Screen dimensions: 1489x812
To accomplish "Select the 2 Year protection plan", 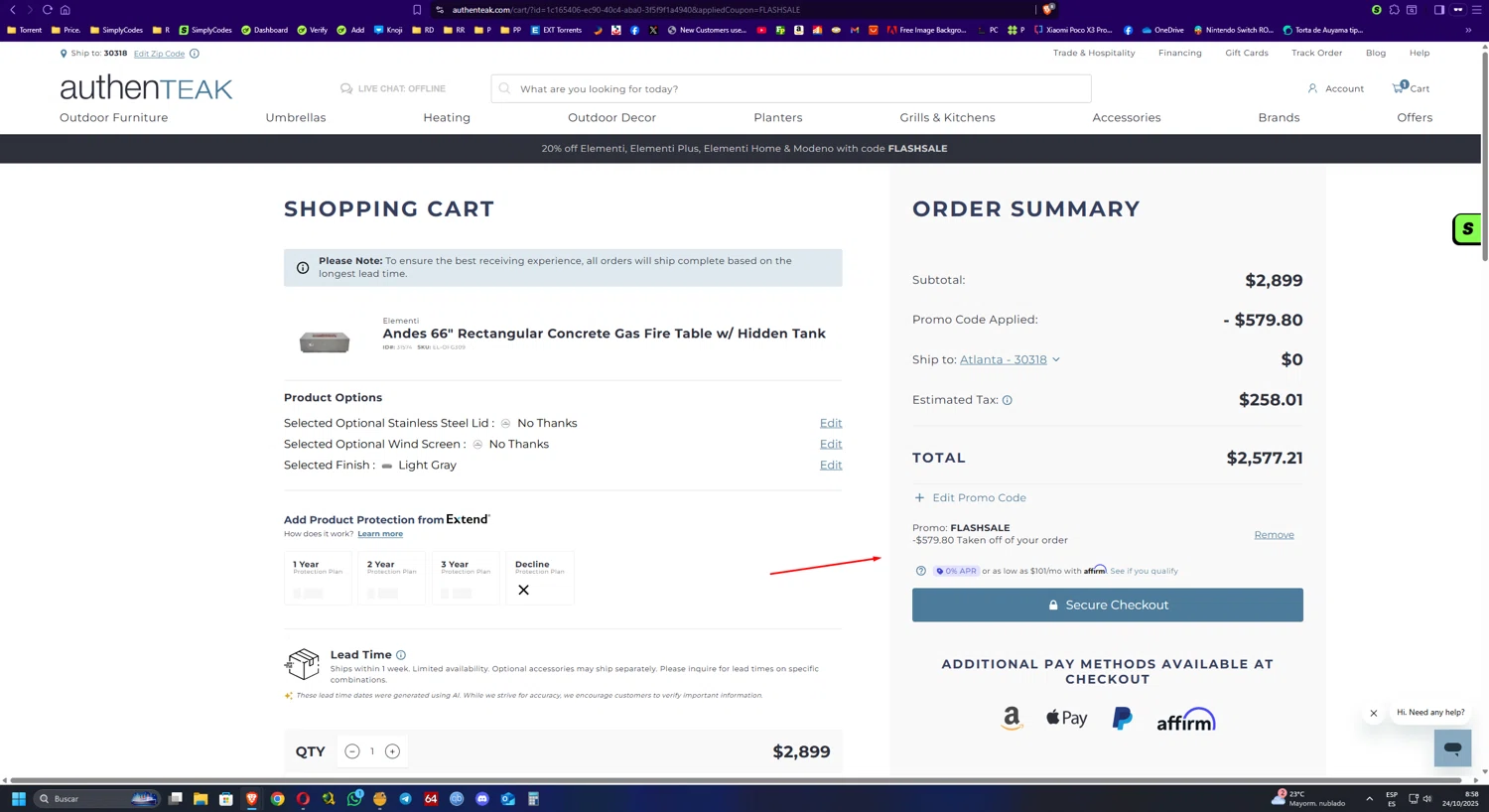I will pyautogui.click(x=392, y=578).
